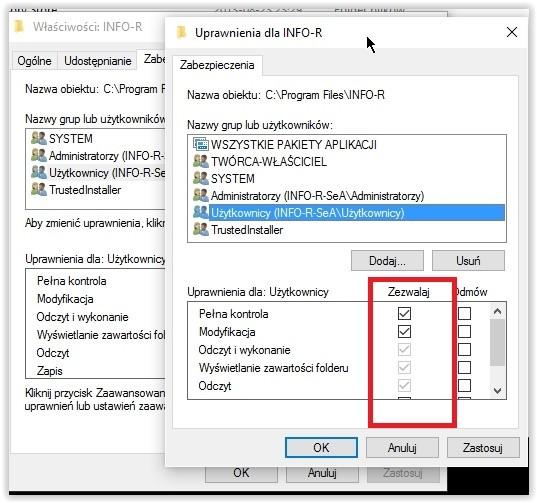Image resolution: width=537 pixels, height=503 pixels.
Task: Check Odmów for Wyświetlanie zawartości folderu
Action: (x=464, y=368)
